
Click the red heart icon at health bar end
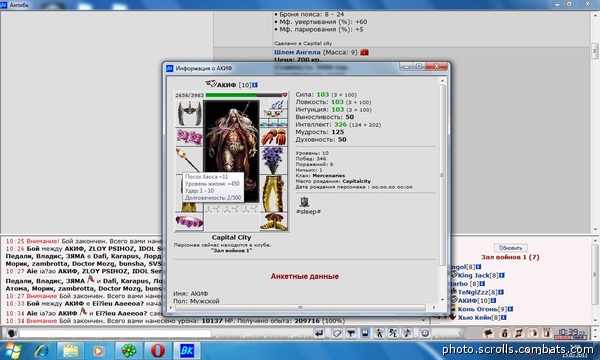[x=285, y=95]
